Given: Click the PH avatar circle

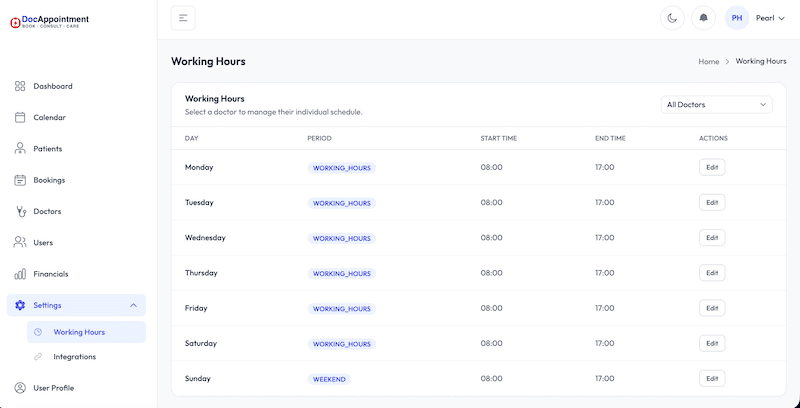Looking at the screenshot, I should coord(737,18).
